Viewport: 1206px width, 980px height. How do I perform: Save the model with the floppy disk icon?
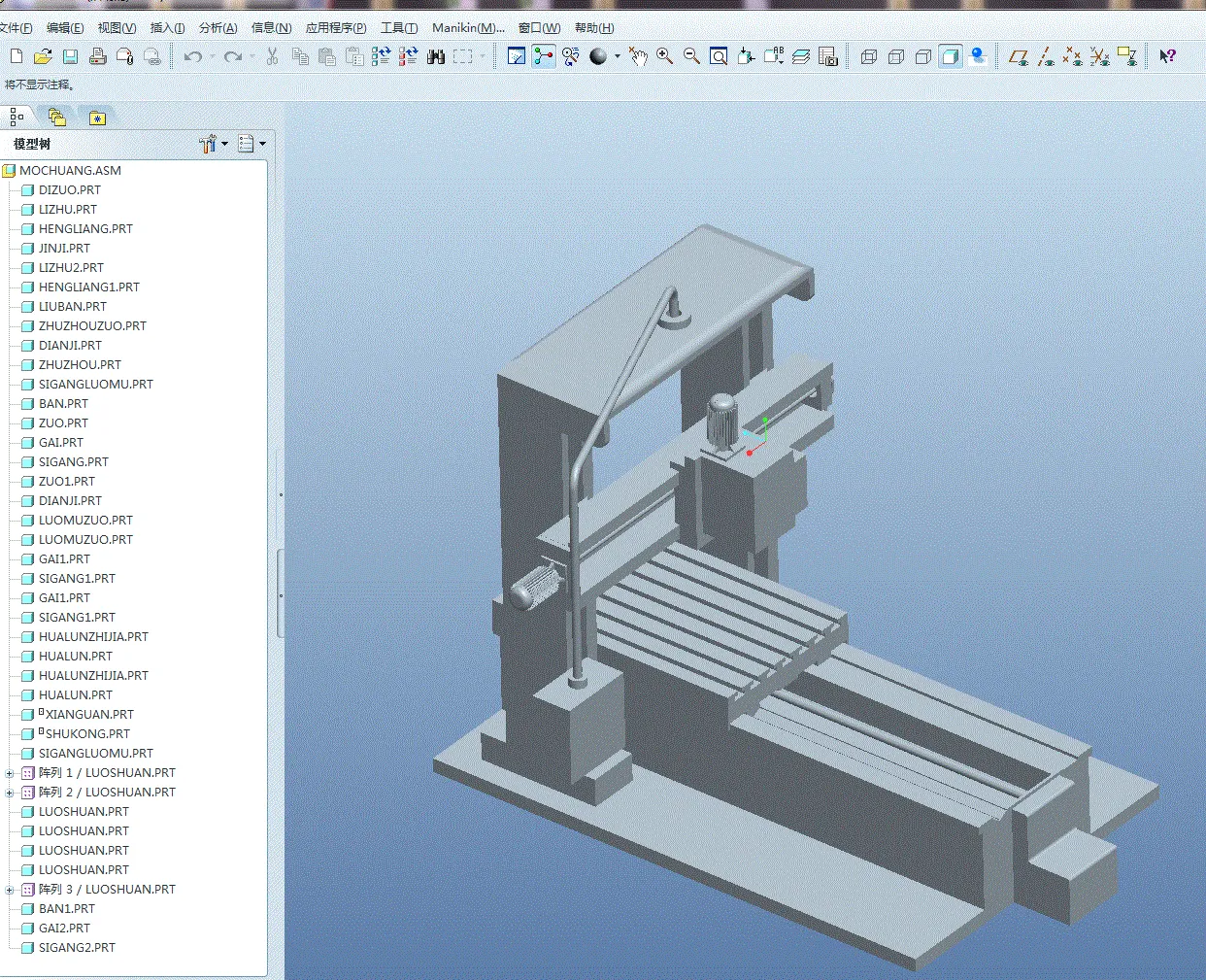[70, 57]
